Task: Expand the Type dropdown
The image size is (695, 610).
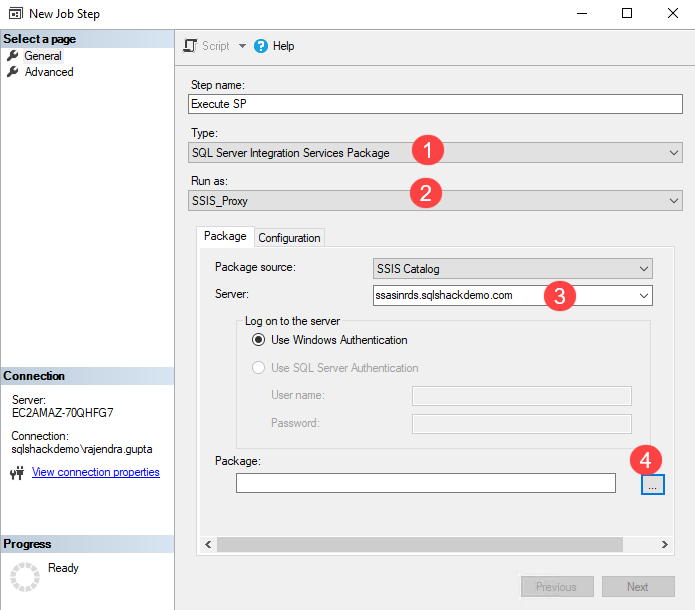Action: tap(673, 152)
